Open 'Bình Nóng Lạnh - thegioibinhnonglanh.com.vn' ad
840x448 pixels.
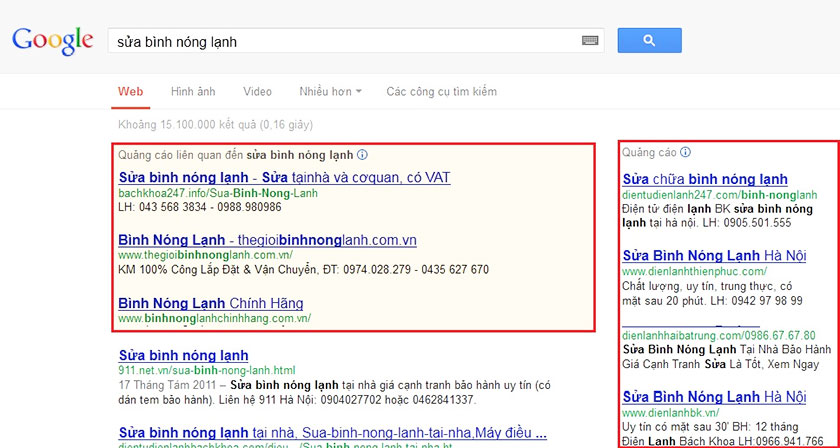(267, 240)
